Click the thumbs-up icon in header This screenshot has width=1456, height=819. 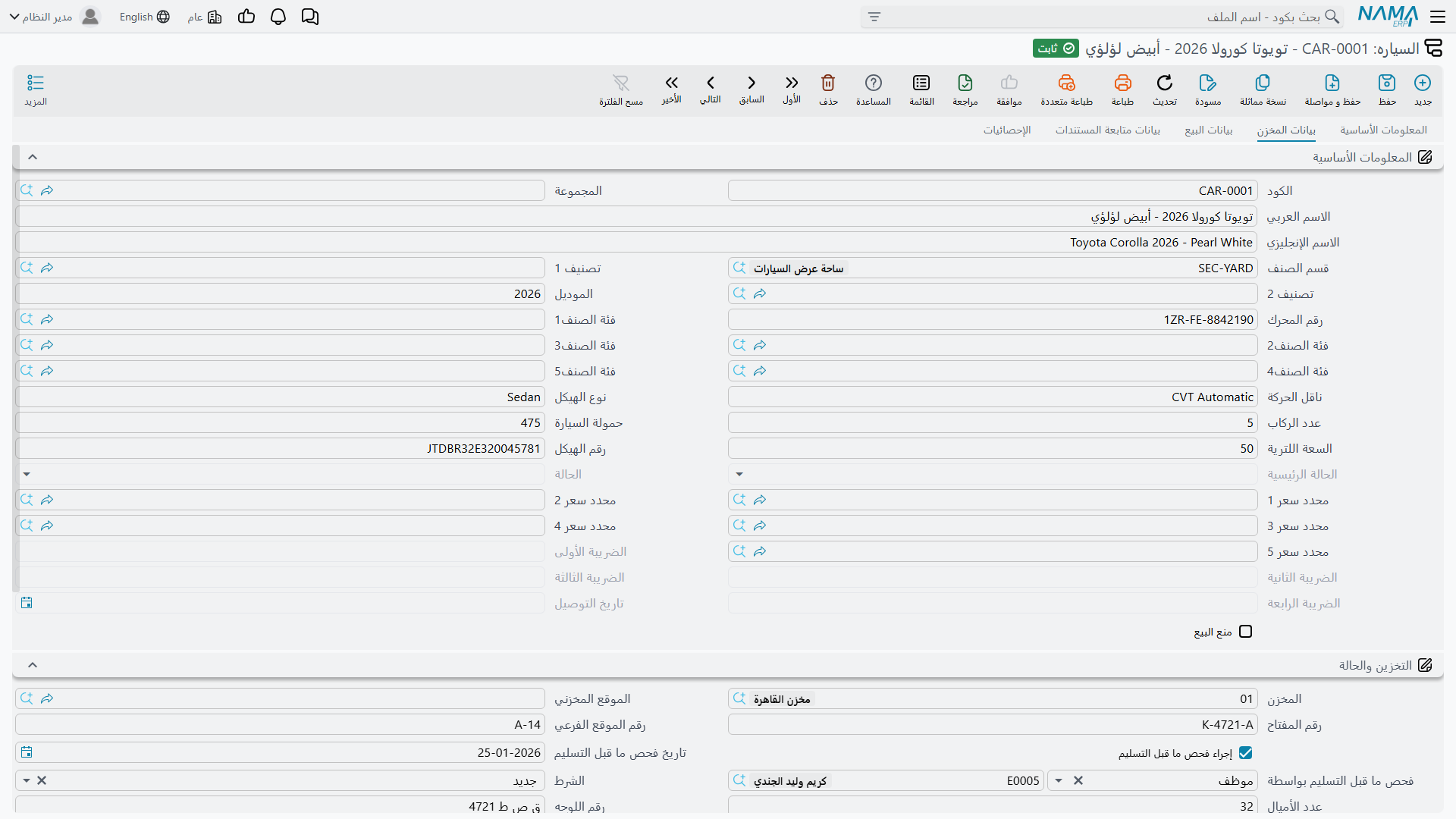click(x=246, y=17)
